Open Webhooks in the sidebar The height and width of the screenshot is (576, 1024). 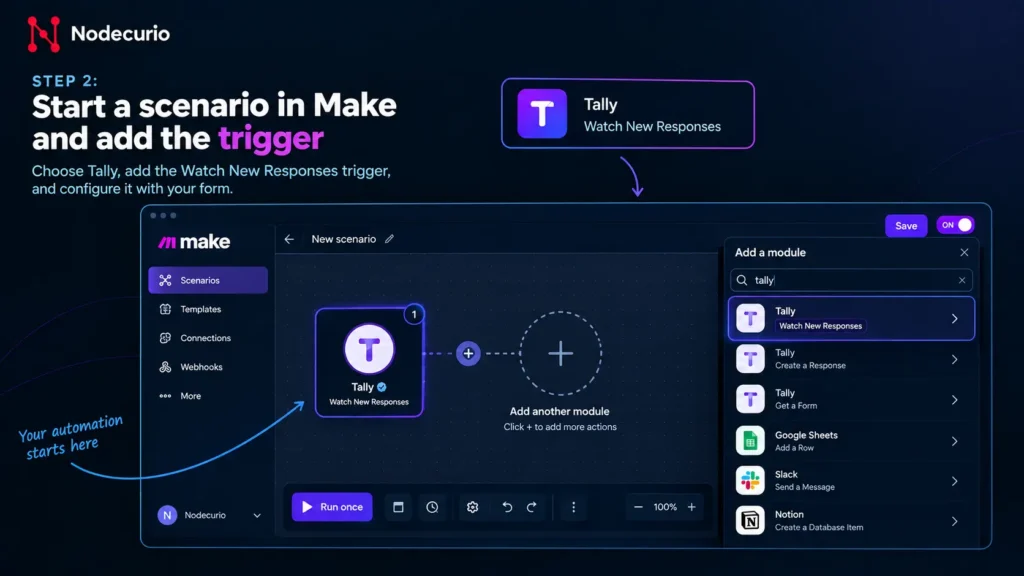point(208,367)
